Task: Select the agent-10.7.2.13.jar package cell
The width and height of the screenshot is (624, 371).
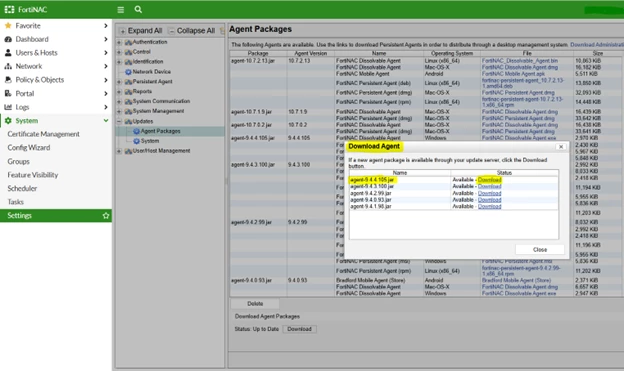Action: (x=253, y=61)
